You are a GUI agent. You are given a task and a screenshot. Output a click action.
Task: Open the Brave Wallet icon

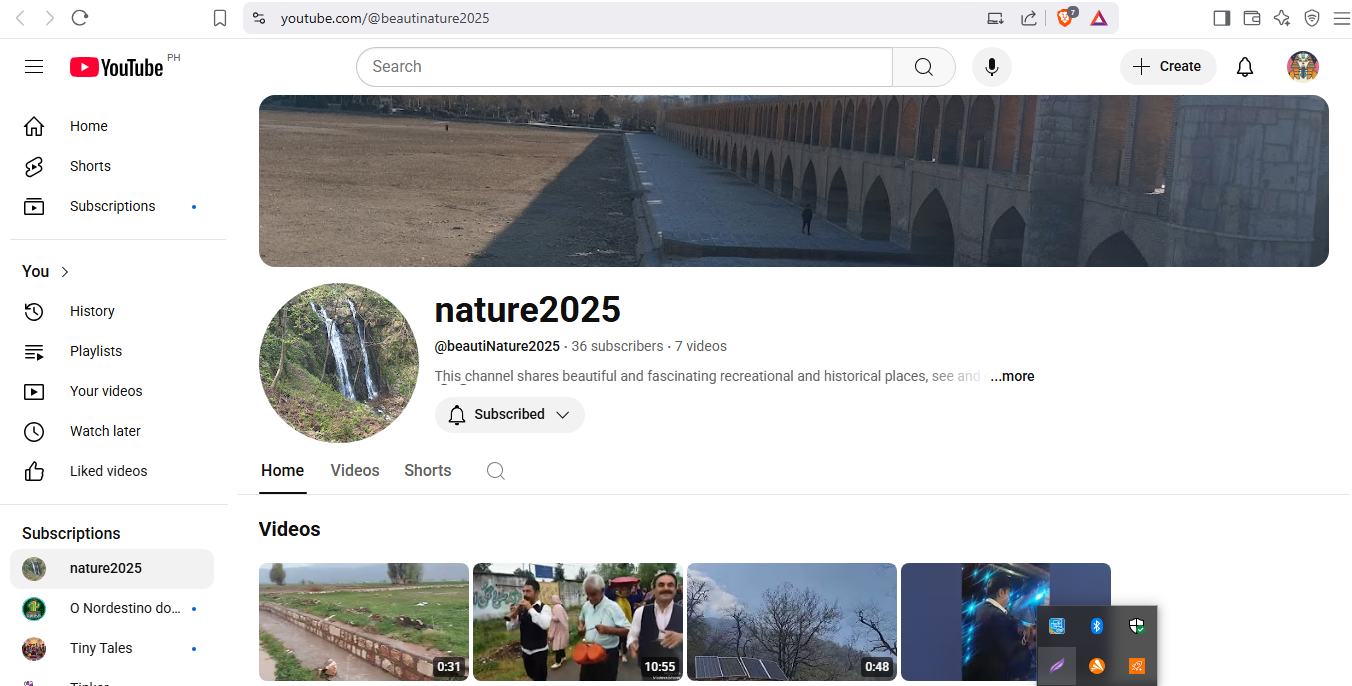(x=1252, y=18)
